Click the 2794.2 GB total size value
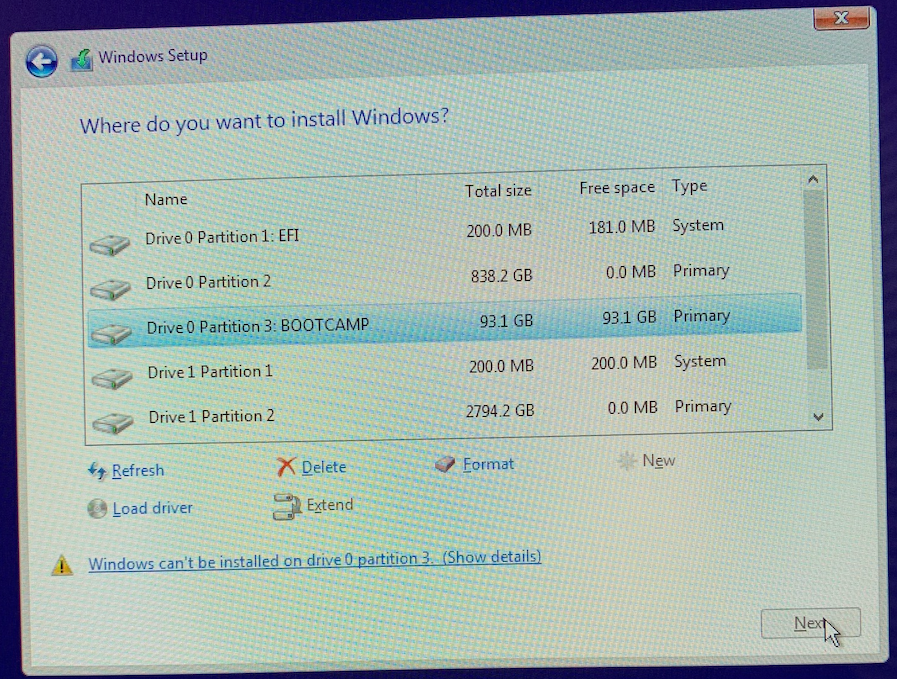 (500, 411)
